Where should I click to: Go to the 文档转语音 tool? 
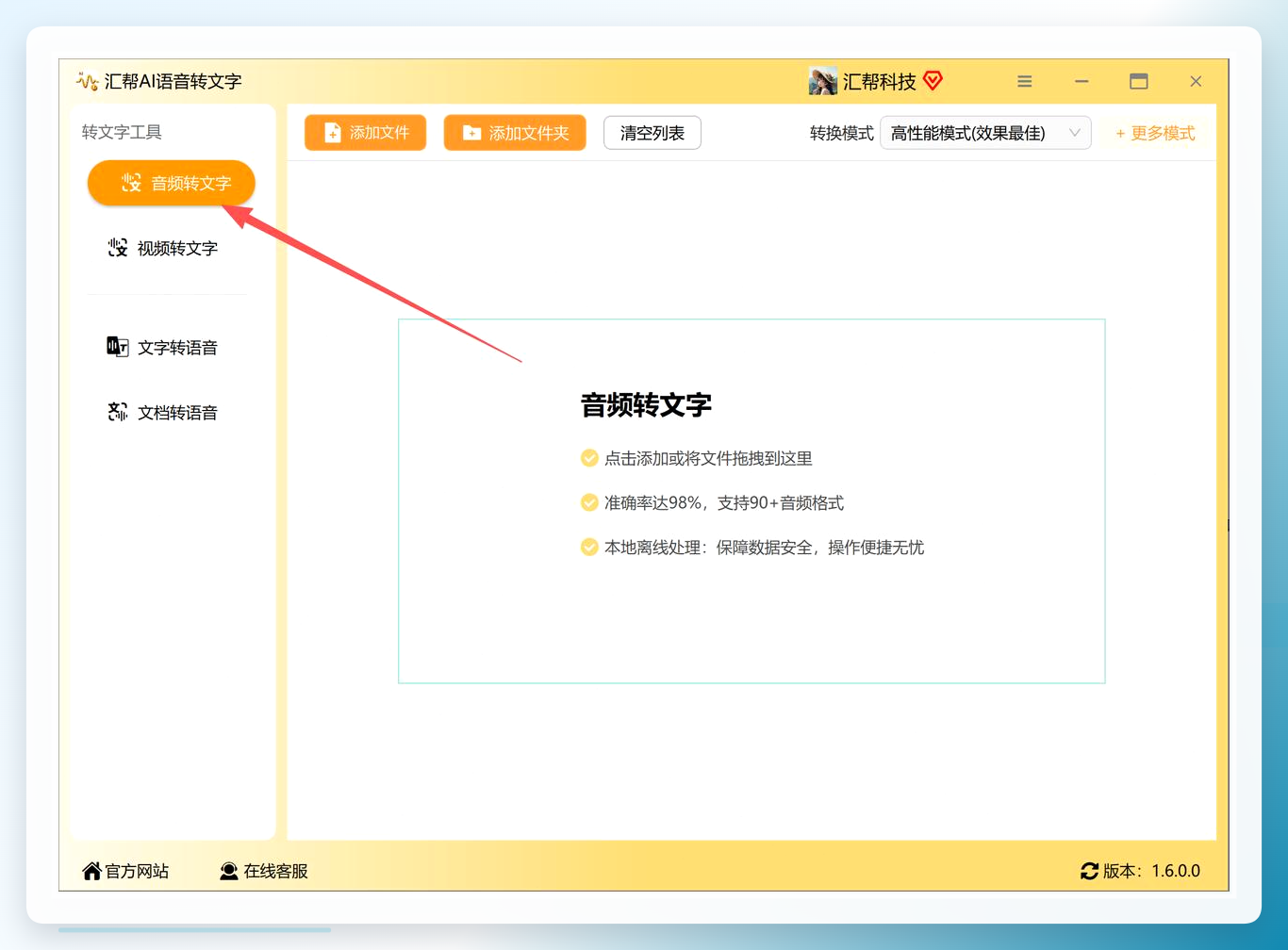tap(163, 412)
